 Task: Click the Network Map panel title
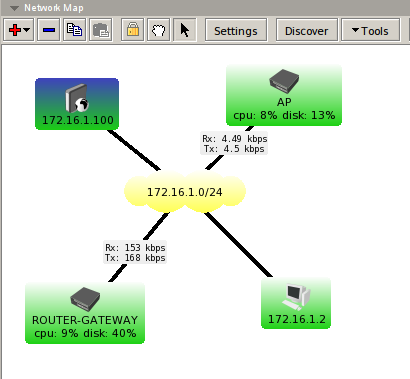(54, 8)
